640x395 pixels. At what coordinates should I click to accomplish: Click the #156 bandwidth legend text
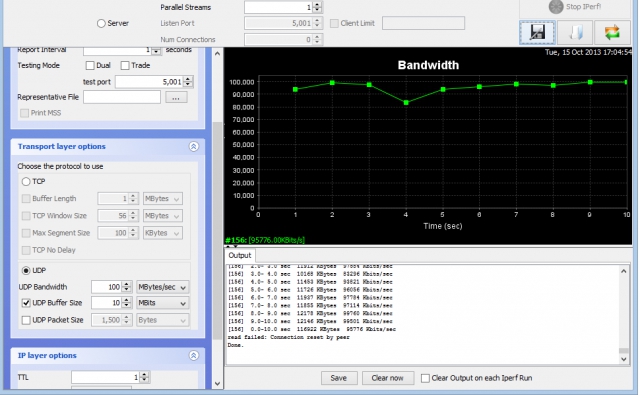(265, 240)
